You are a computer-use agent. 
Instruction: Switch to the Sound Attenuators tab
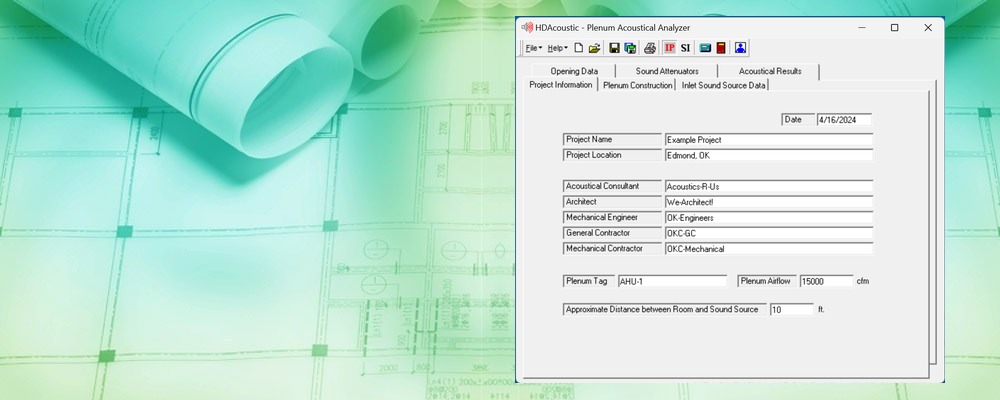pyautogui.click(x=667, y=71)
